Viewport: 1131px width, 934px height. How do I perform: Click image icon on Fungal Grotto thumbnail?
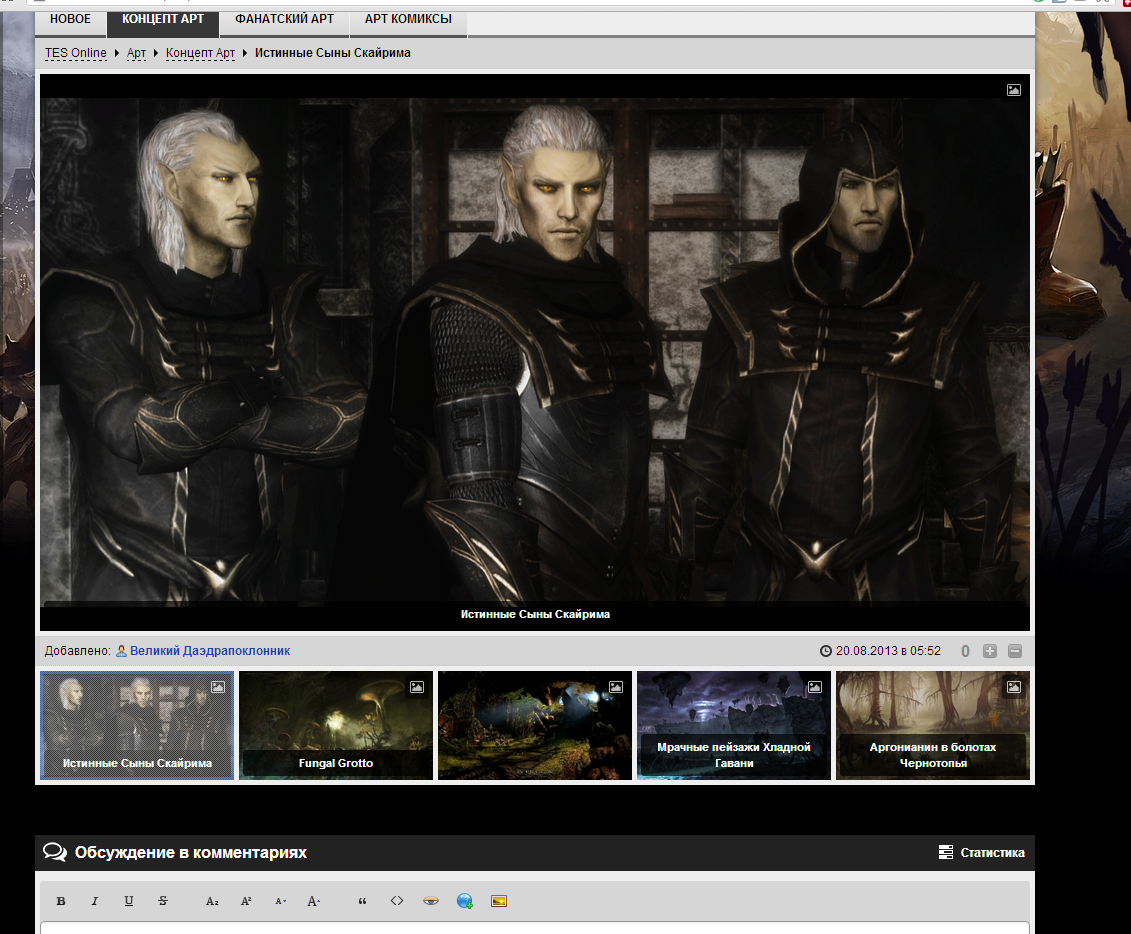pos(417,687)
